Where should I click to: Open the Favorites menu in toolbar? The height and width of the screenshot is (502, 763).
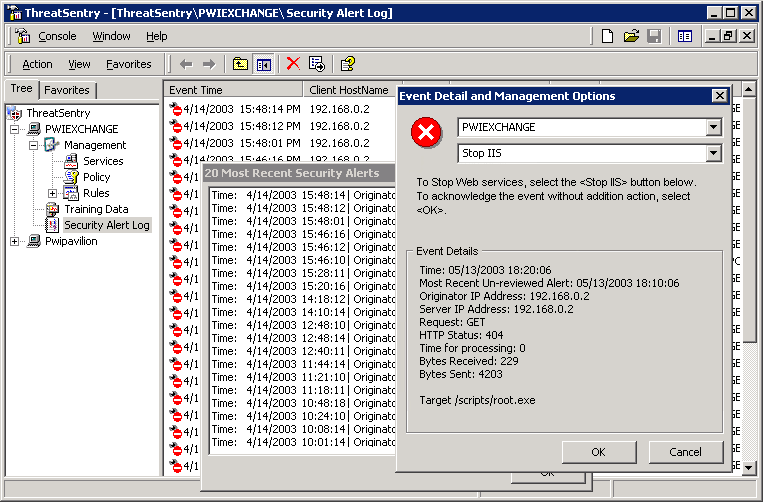coord(128,64)
